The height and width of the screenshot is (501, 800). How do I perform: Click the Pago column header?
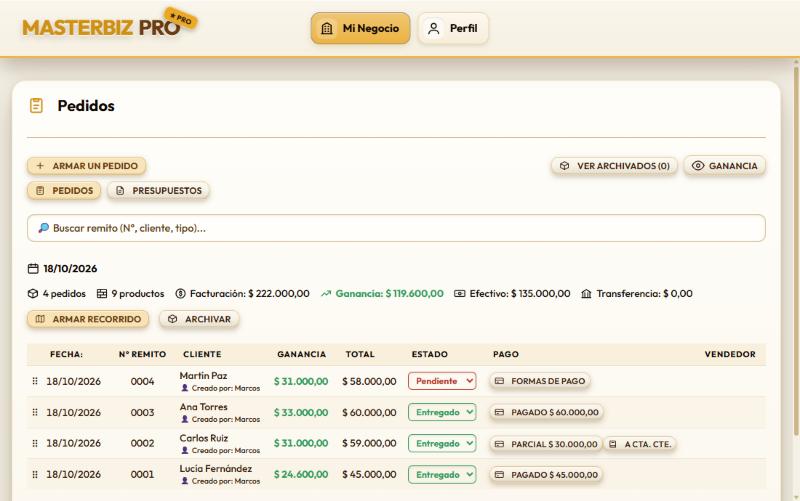tap(506, 354)
